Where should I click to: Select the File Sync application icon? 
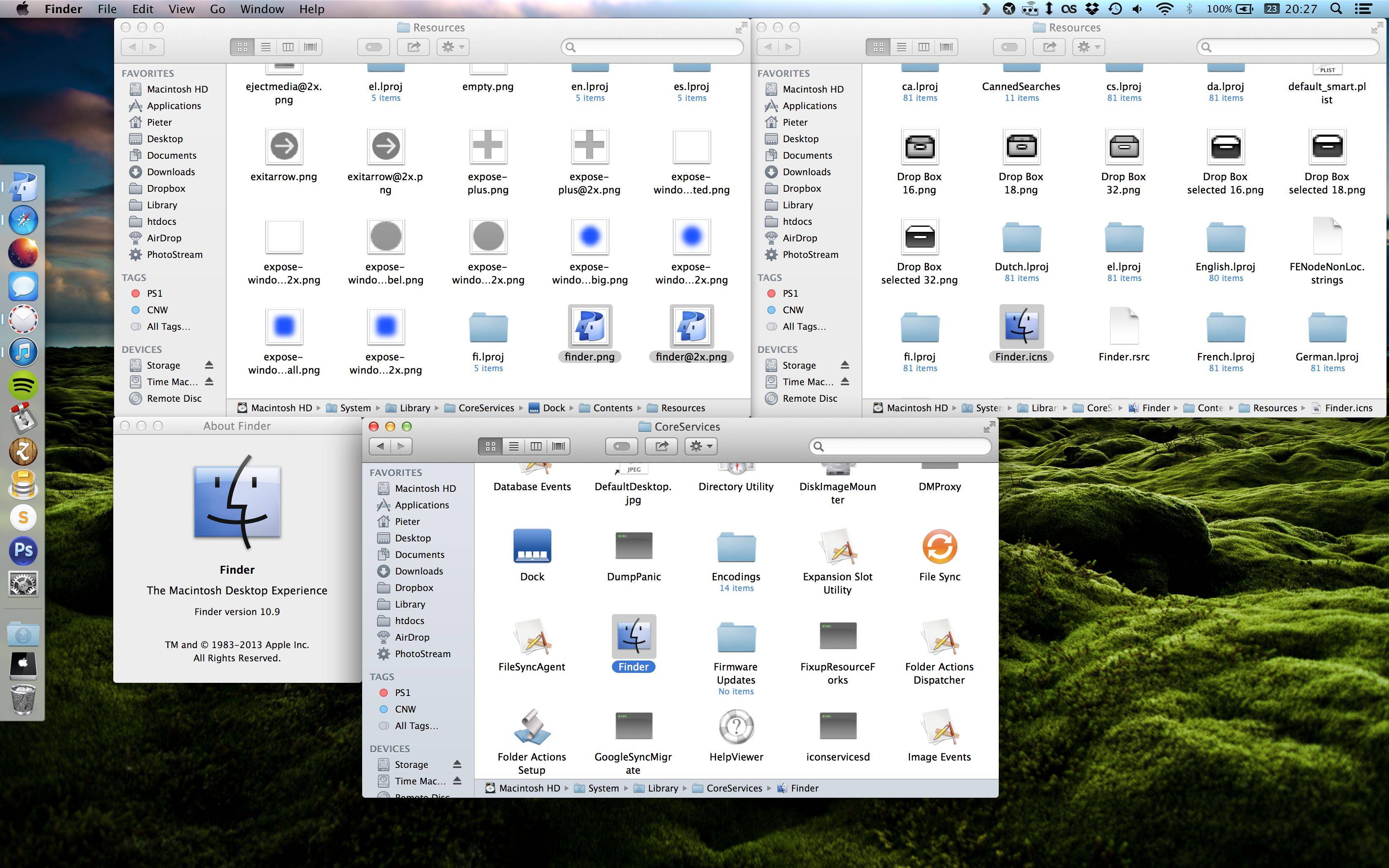tap(939, 546)
